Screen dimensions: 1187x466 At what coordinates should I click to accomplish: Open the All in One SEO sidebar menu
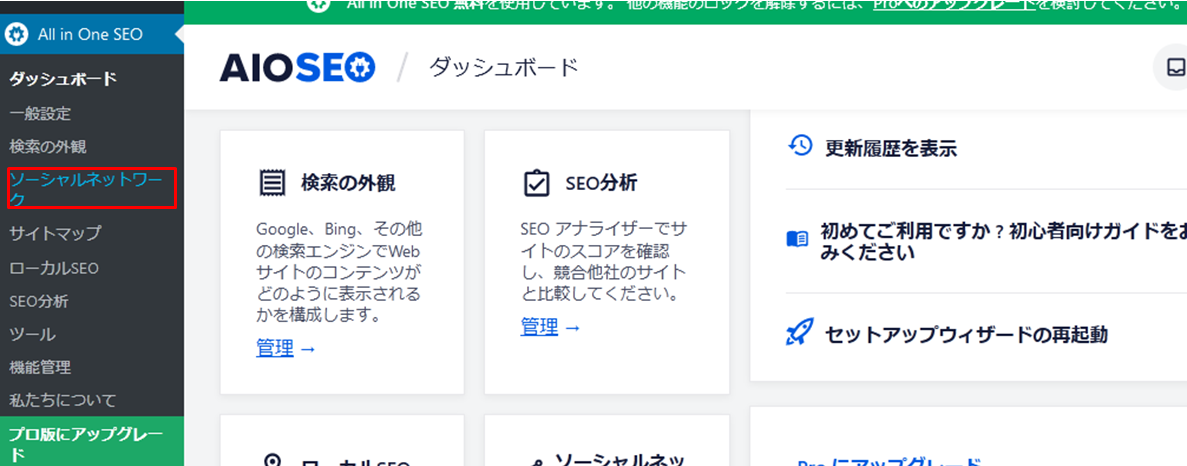pyautogui.click(x=92, y=34)
